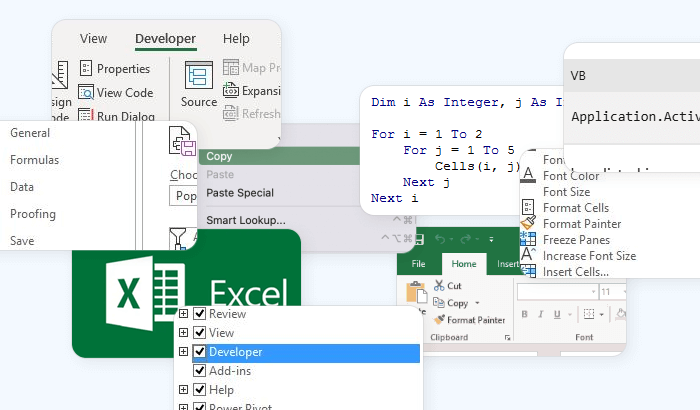The height and width of the screenshot is (410, 700).
Task: Expand the Review tree node
Action: click(x=183, y=314)
